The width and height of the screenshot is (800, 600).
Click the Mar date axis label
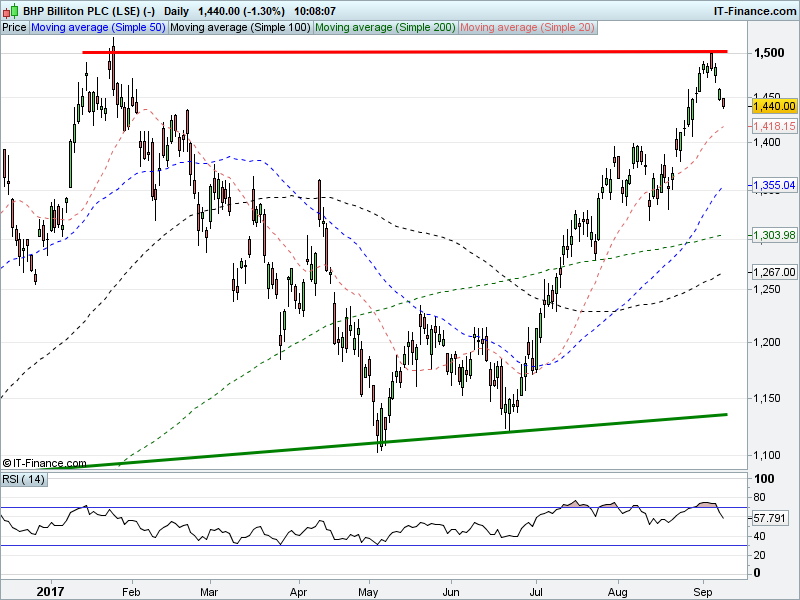tap(209, 592)
